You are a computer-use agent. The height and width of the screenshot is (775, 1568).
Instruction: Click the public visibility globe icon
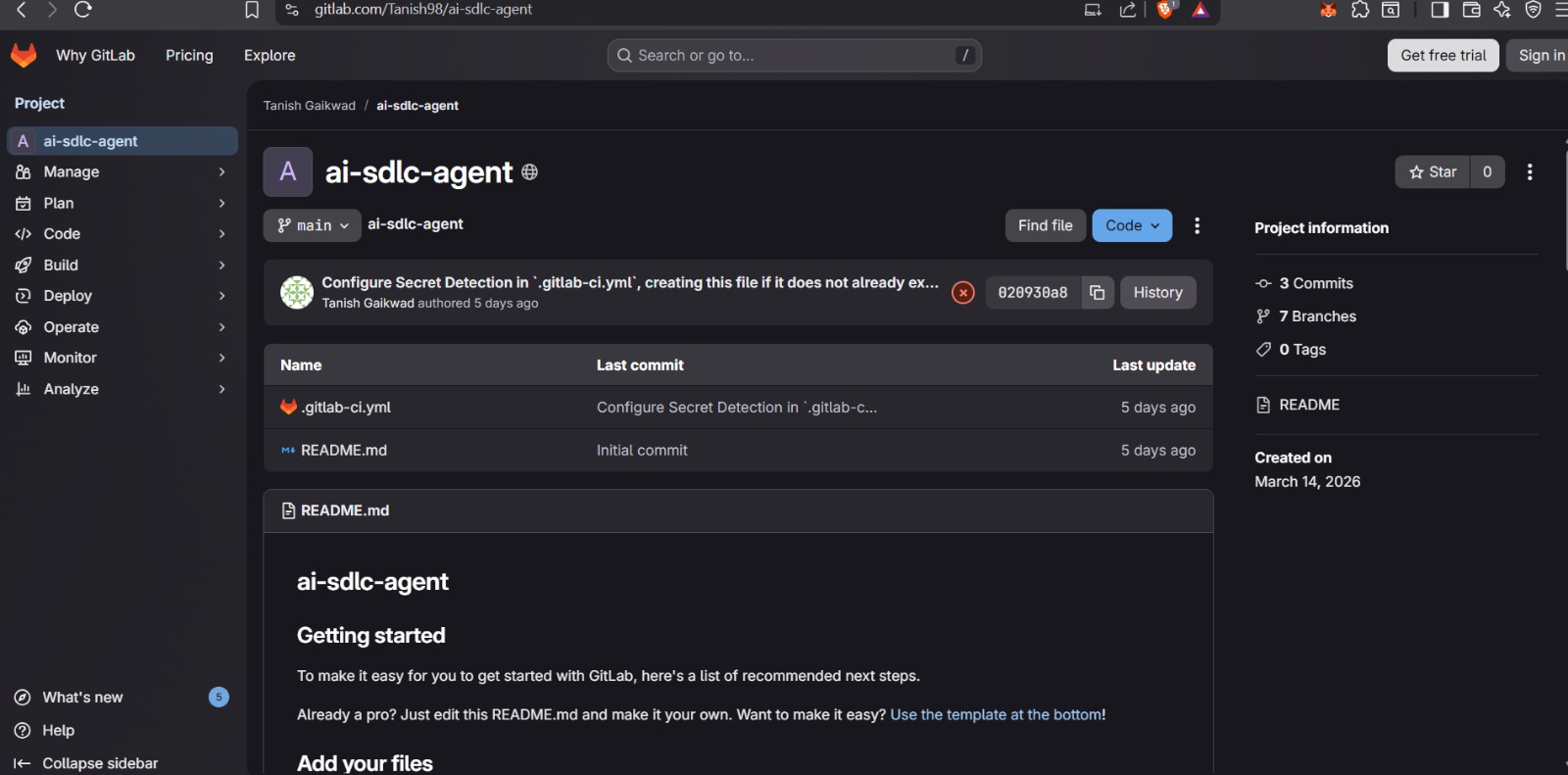(530, 172)
